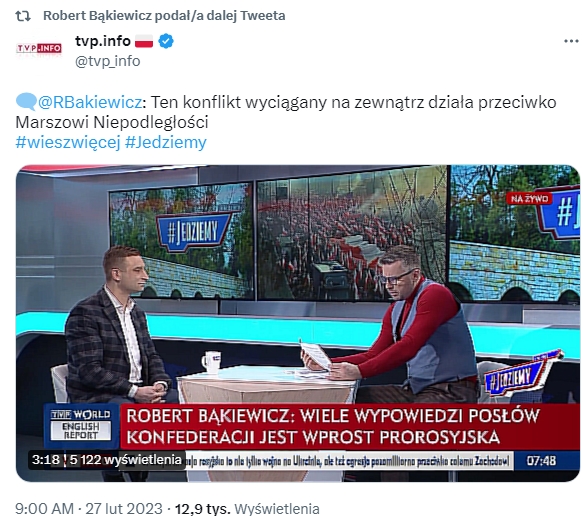Click the #Jedziemy logo on the studio screen
The height and width of the screenshot is (516, 583).
click(193, 232)
